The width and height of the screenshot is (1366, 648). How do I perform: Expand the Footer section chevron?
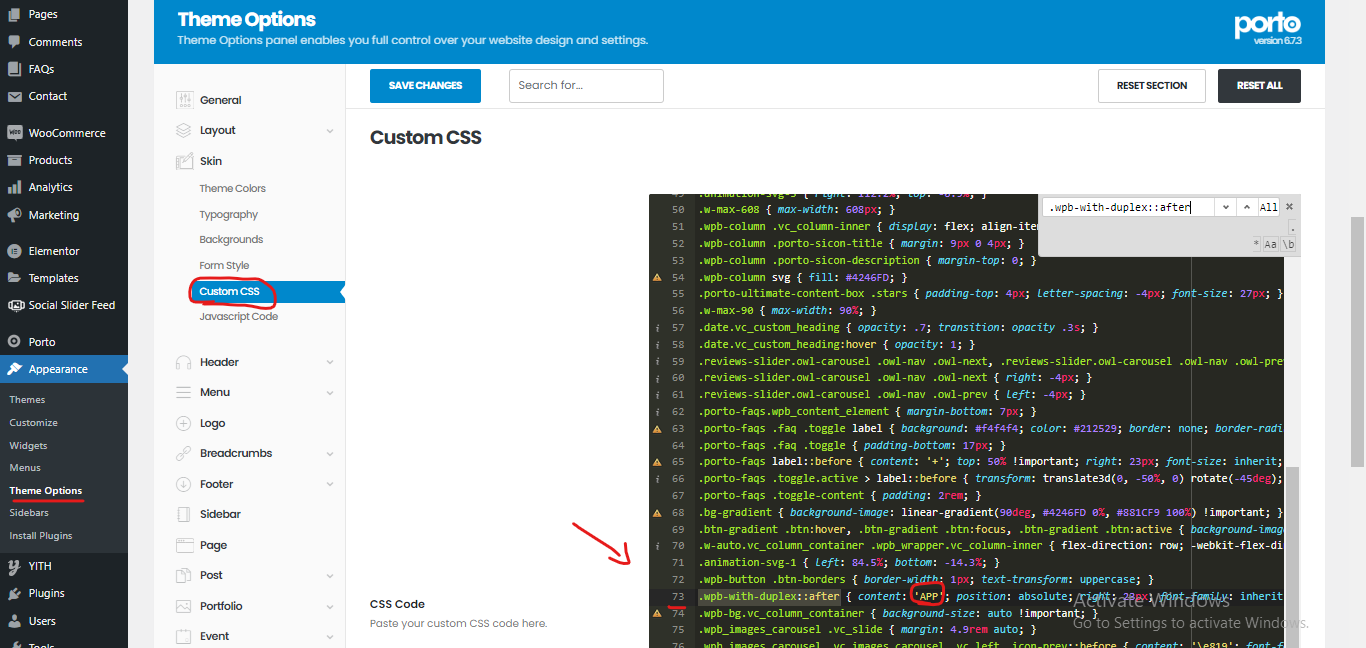(330, 485)
